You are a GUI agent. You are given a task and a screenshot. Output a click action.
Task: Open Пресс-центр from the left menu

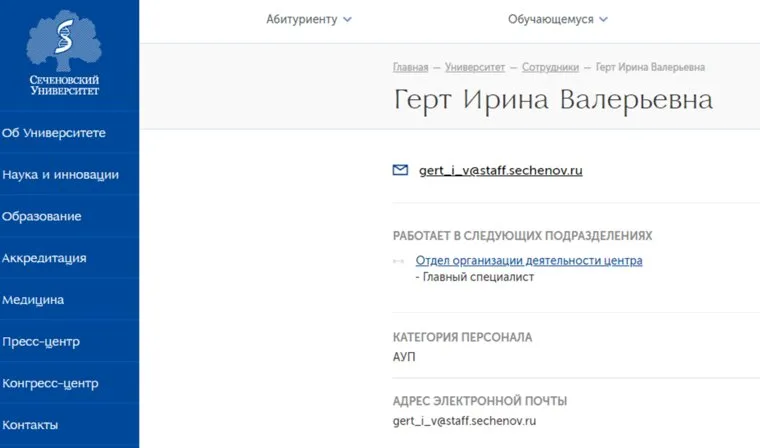point(41,342)
